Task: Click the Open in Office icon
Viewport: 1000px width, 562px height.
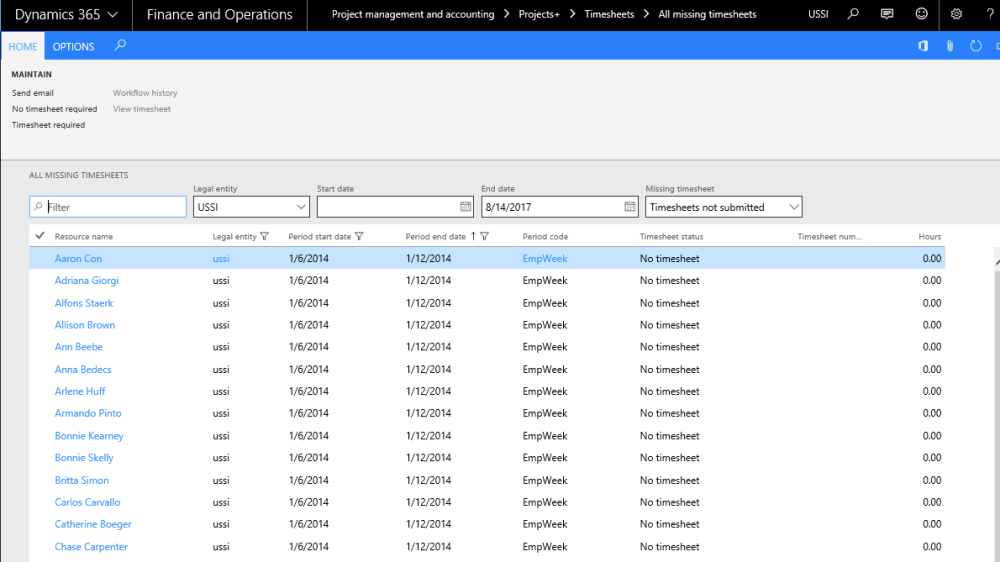Action: click(x=923, y=46)
